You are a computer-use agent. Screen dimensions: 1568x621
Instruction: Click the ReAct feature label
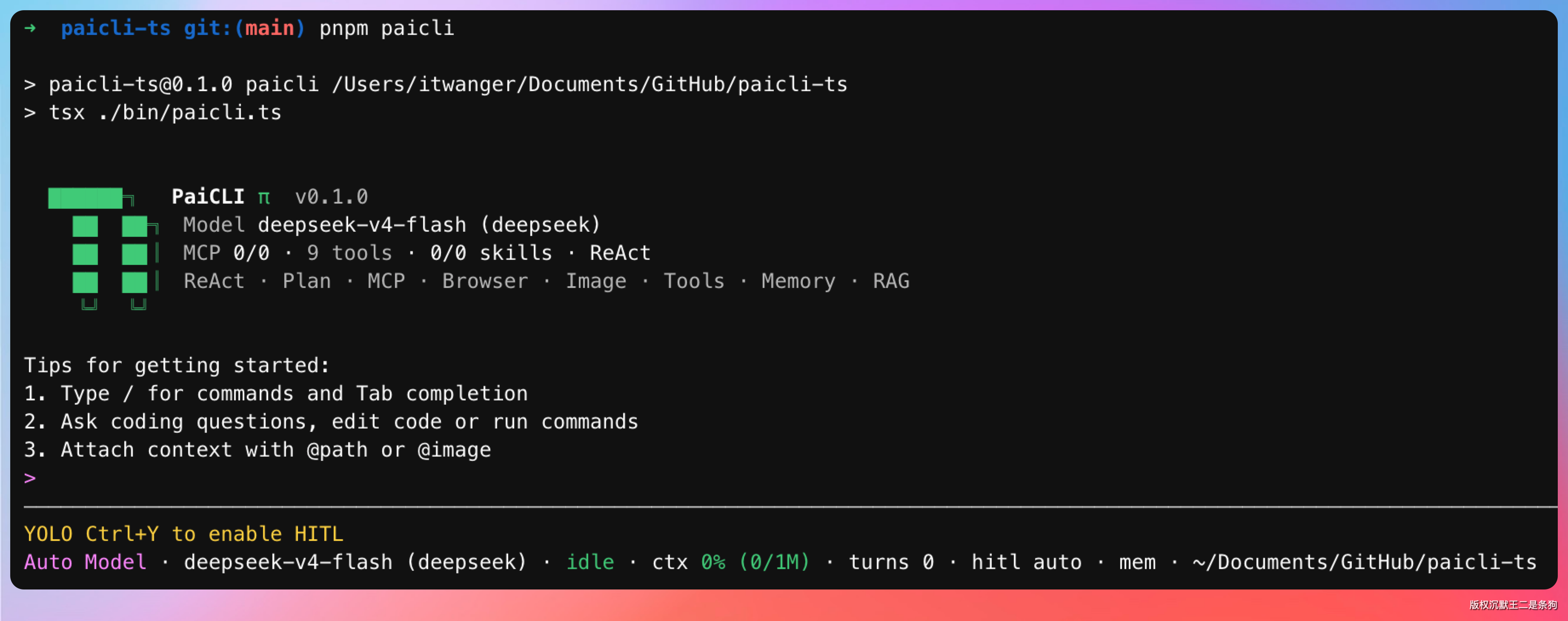(214, 281)
